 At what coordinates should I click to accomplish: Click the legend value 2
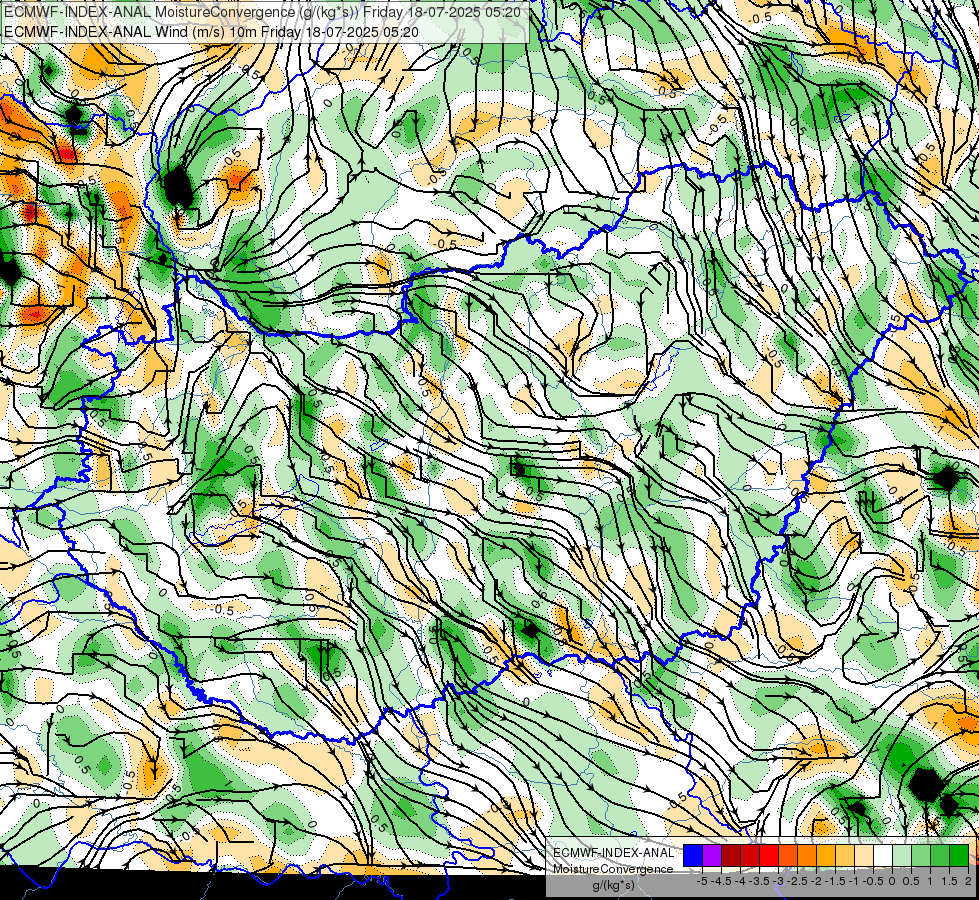pos(968,881)
